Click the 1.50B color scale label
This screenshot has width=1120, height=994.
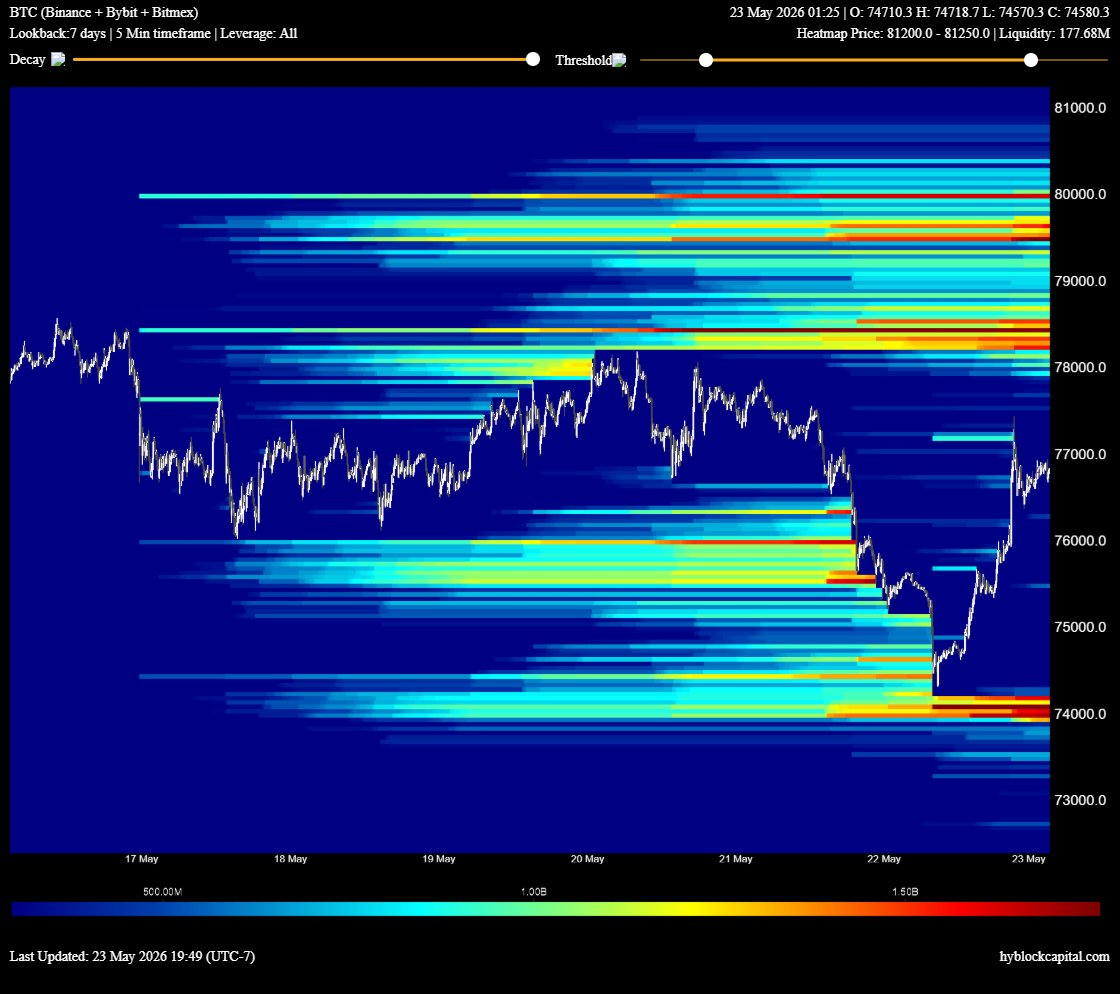point(905,892)
